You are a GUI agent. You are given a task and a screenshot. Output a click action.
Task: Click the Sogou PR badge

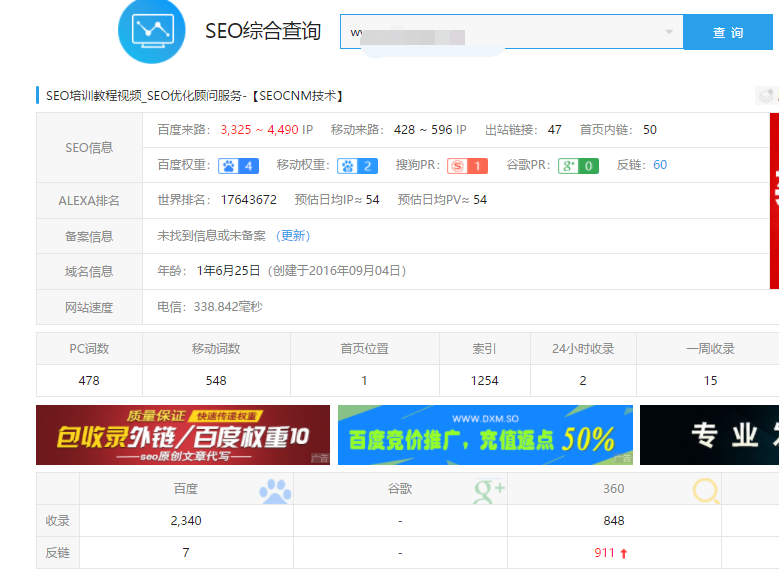click(x=467, y=166)
